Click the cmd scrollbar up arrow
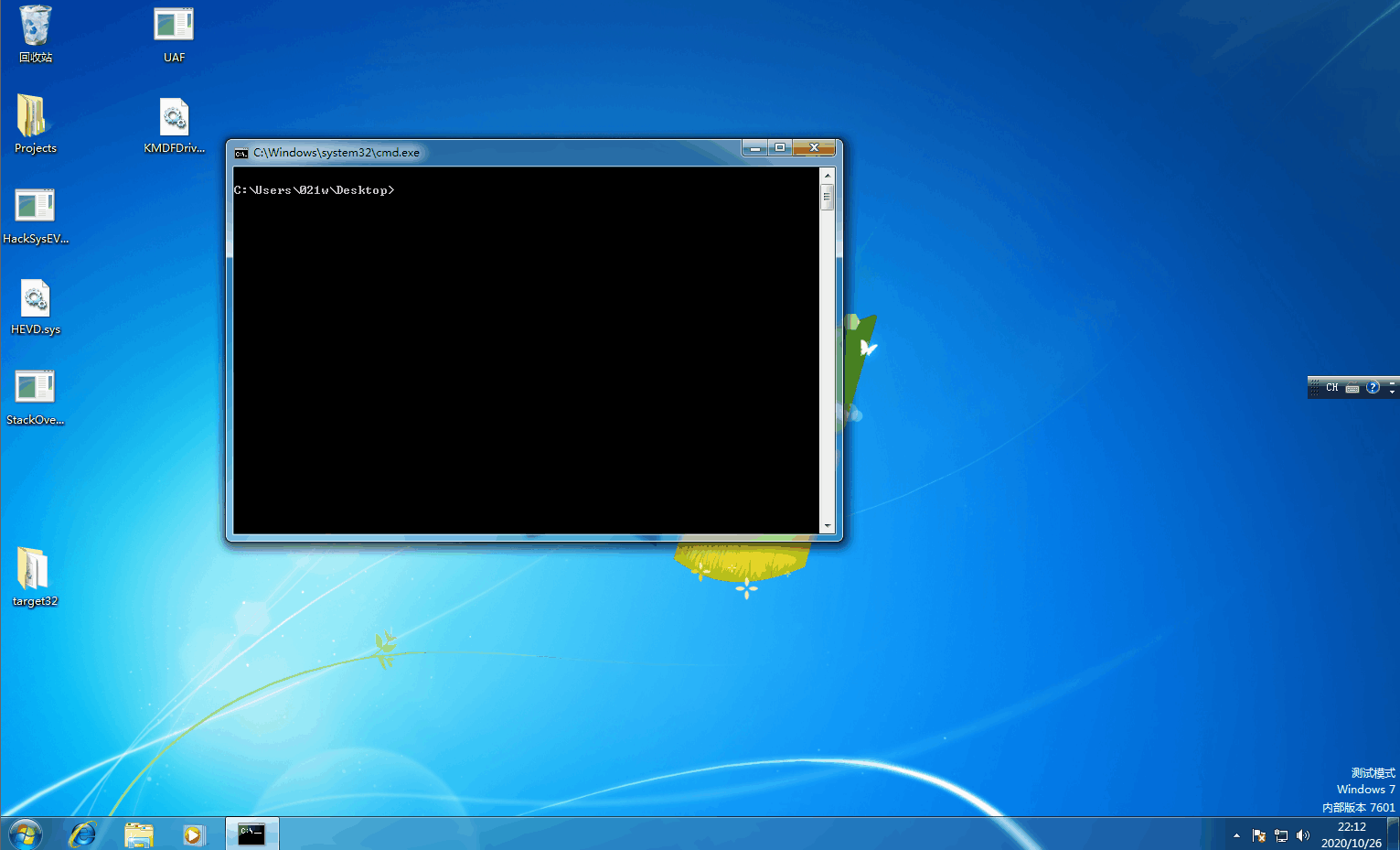The height and width of the screenshot is (850, 1400). (x=828, y=175)
